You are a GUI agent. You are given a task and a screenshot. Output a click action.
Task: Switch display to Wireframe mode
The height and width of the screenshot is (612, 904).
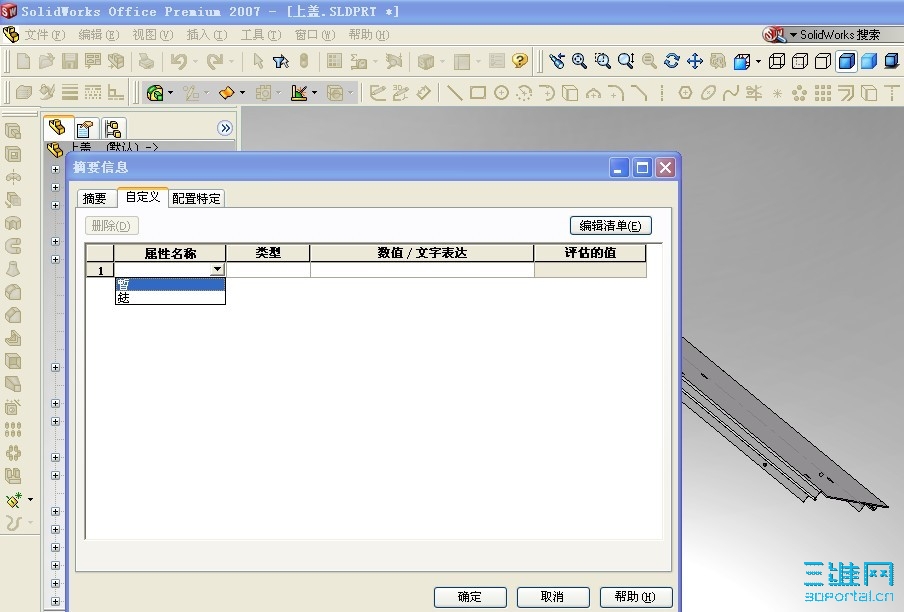(x=777, y=61)
